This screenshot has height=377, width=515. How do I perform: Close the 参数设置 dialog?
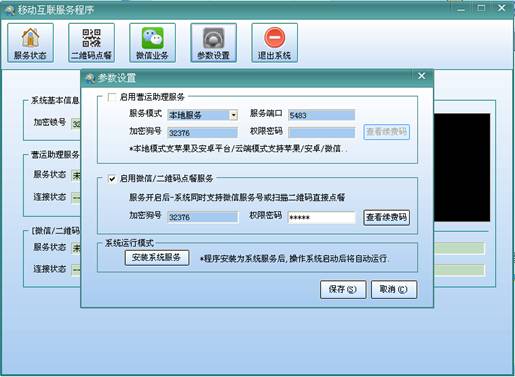click(x=422, y=76)
